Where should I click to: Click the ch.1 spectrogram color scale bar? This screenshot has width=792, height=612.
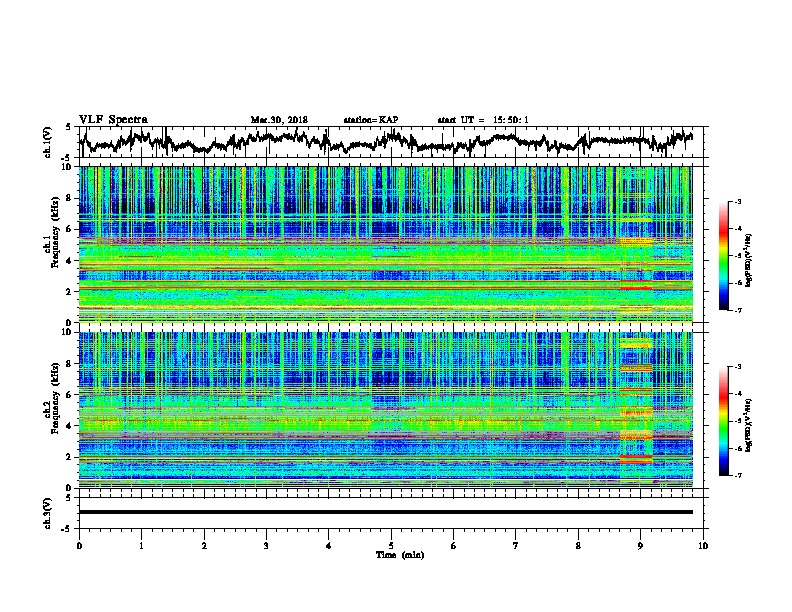(723, 255)
